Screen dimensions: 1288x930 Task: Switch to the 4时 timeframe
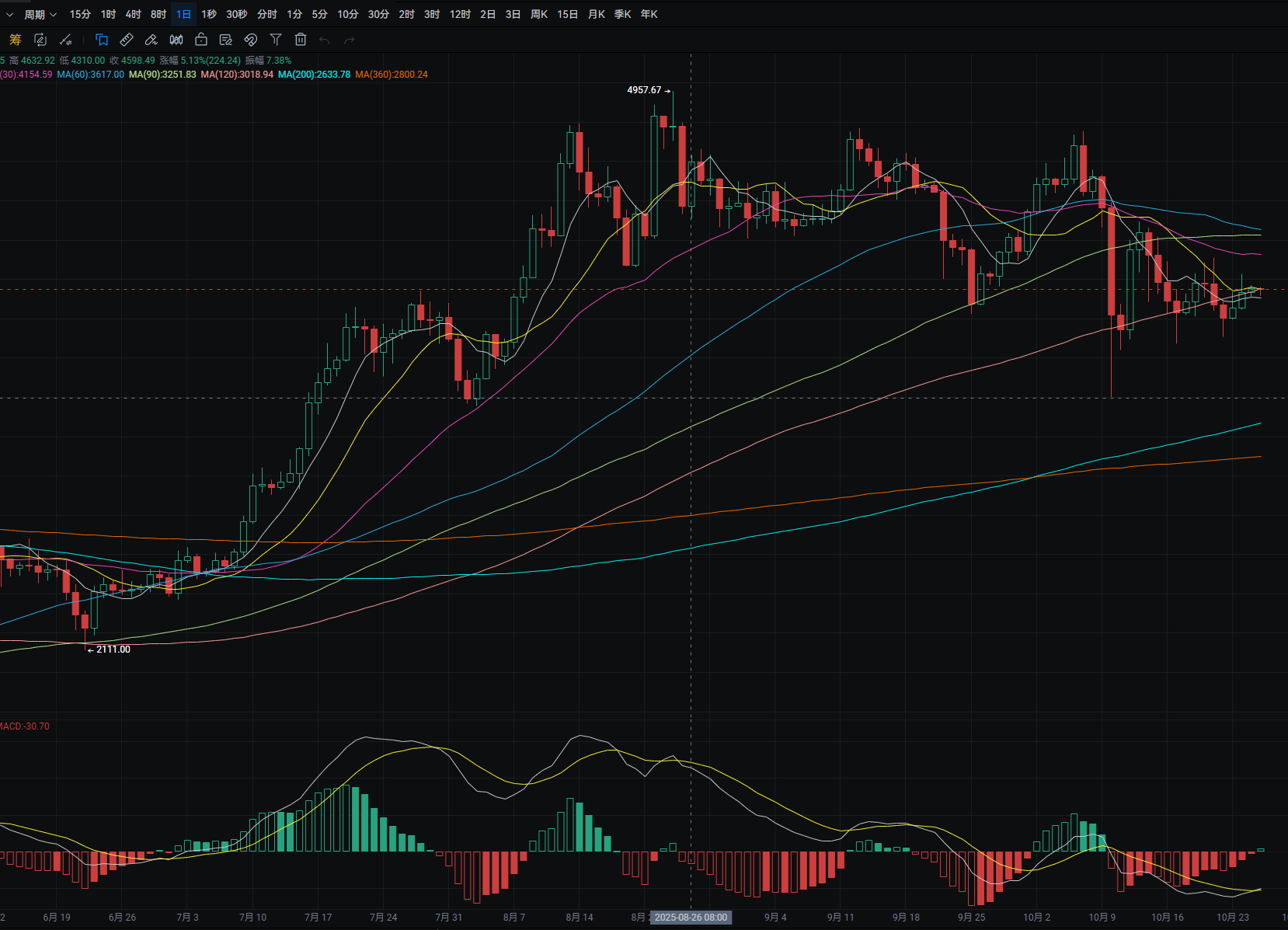133,14
